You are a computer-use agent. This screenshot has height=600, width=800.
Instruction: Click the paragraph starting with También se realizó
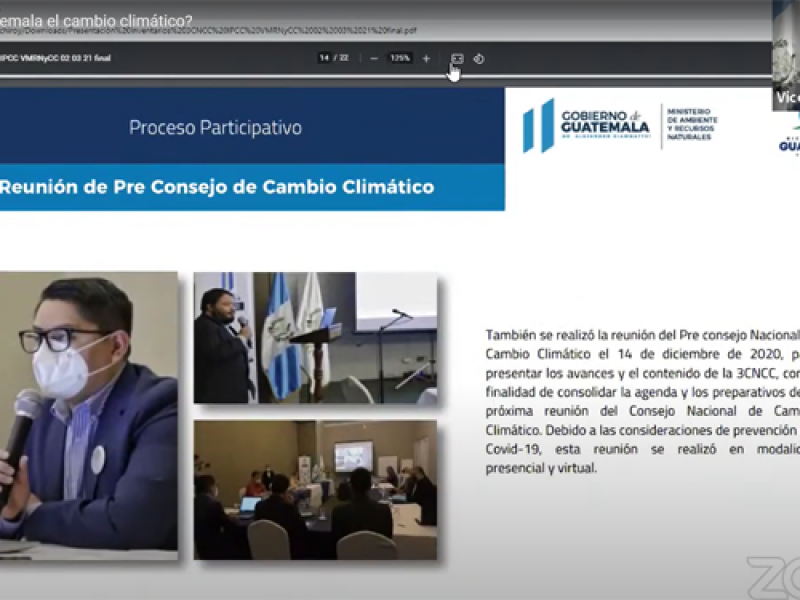coord(642,400)
